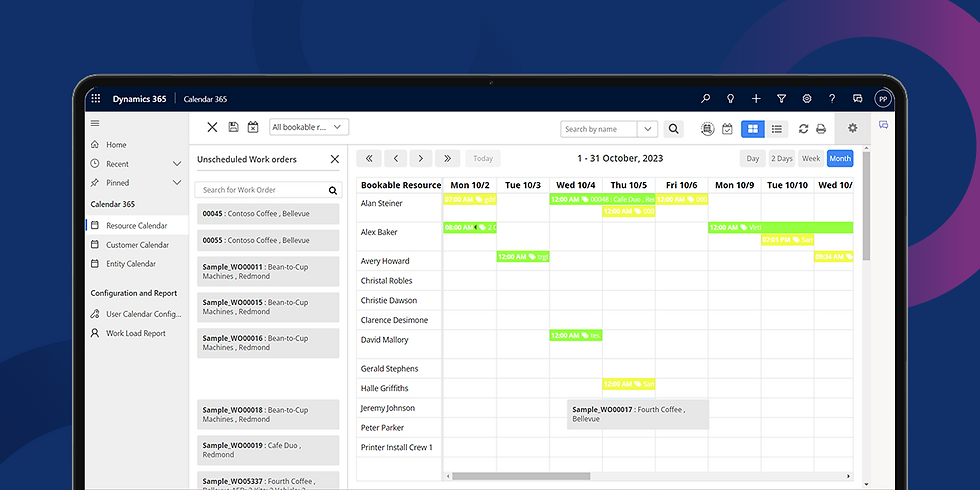This screenshot has width=980, height=490.
Task: Expand the Recent section
Action: coord(177,164)
